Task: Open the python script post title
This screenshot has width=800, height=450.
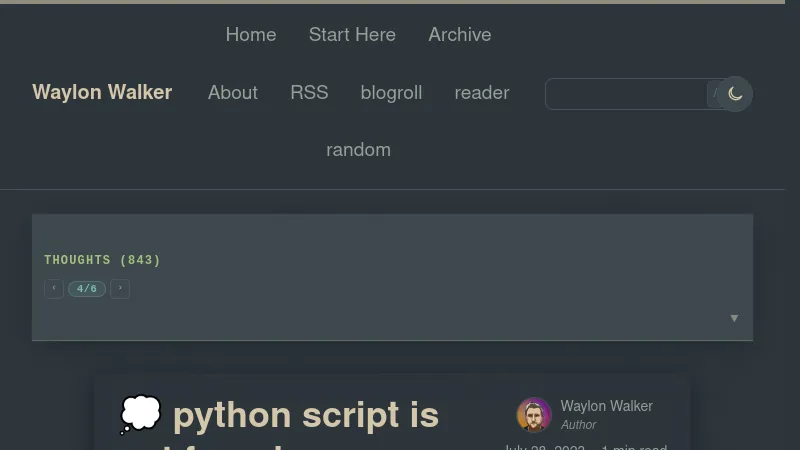Action: (305, 415)
